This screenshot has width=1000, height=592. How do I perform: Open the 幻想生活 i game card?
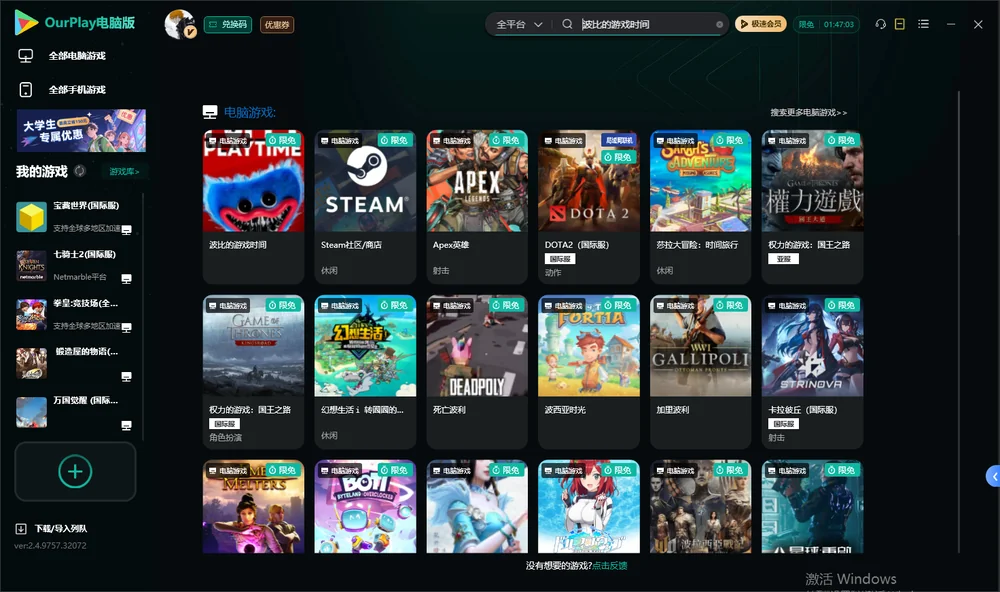(365, 372)
